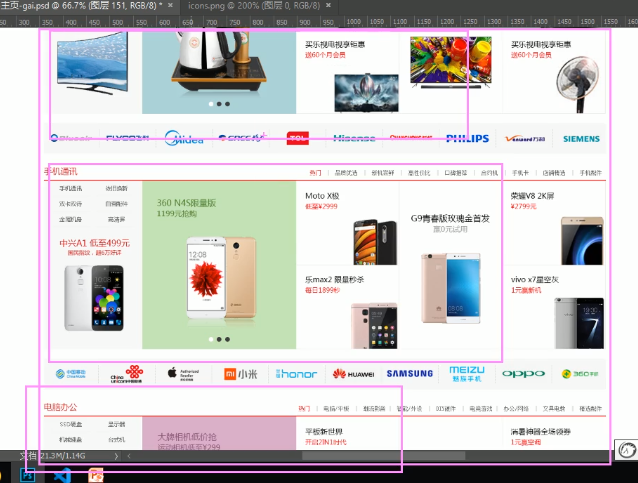The height and width of the screenshot is (483, 638).
Task: Switch to the 主页-gai.psd document tab
Action: pos(81,6)
